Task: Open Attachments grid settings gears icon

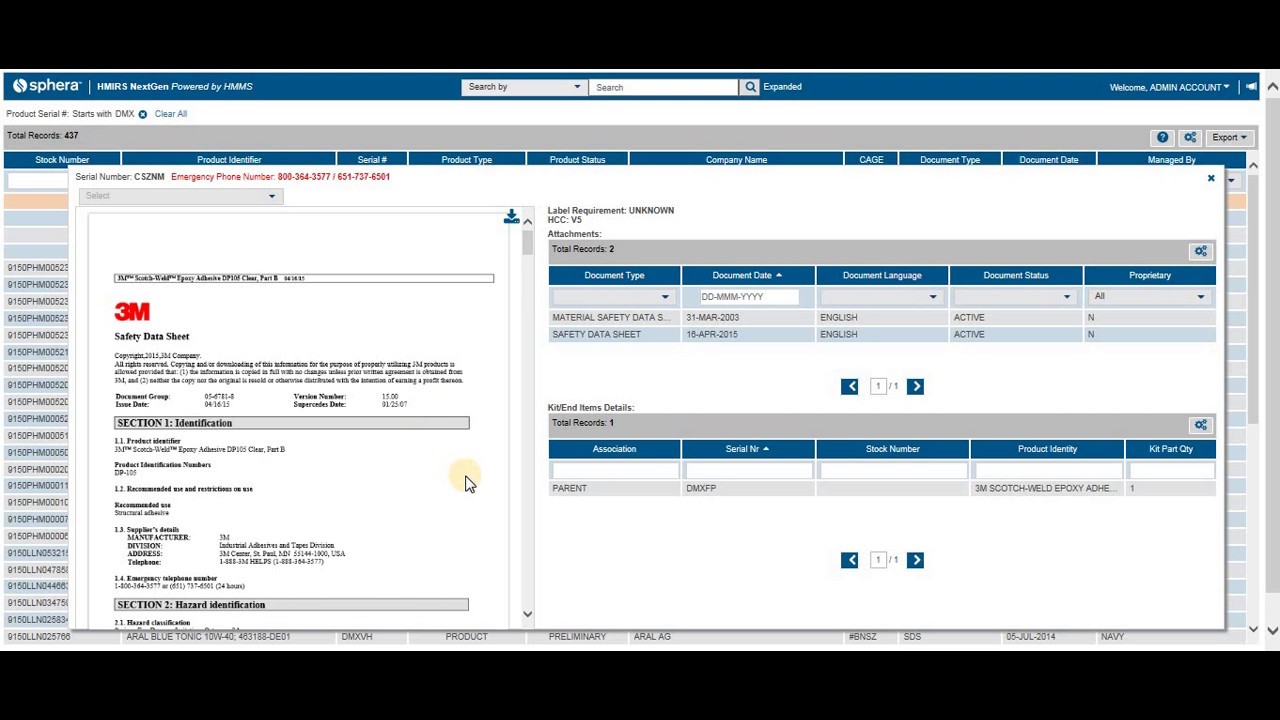Action: click(x=1201, y=251)
